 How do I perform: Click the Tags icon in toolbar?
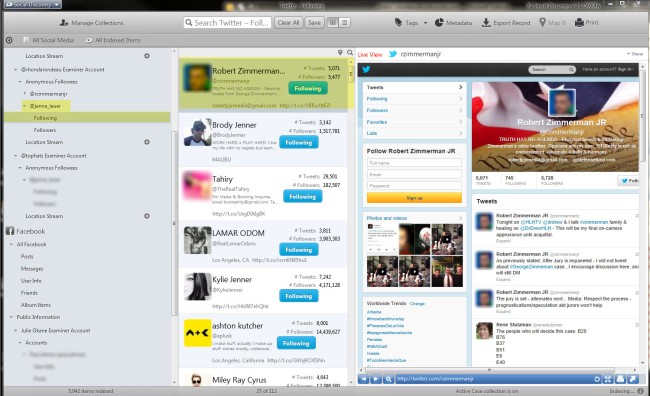pyautogui.click(x=398, y=22)
